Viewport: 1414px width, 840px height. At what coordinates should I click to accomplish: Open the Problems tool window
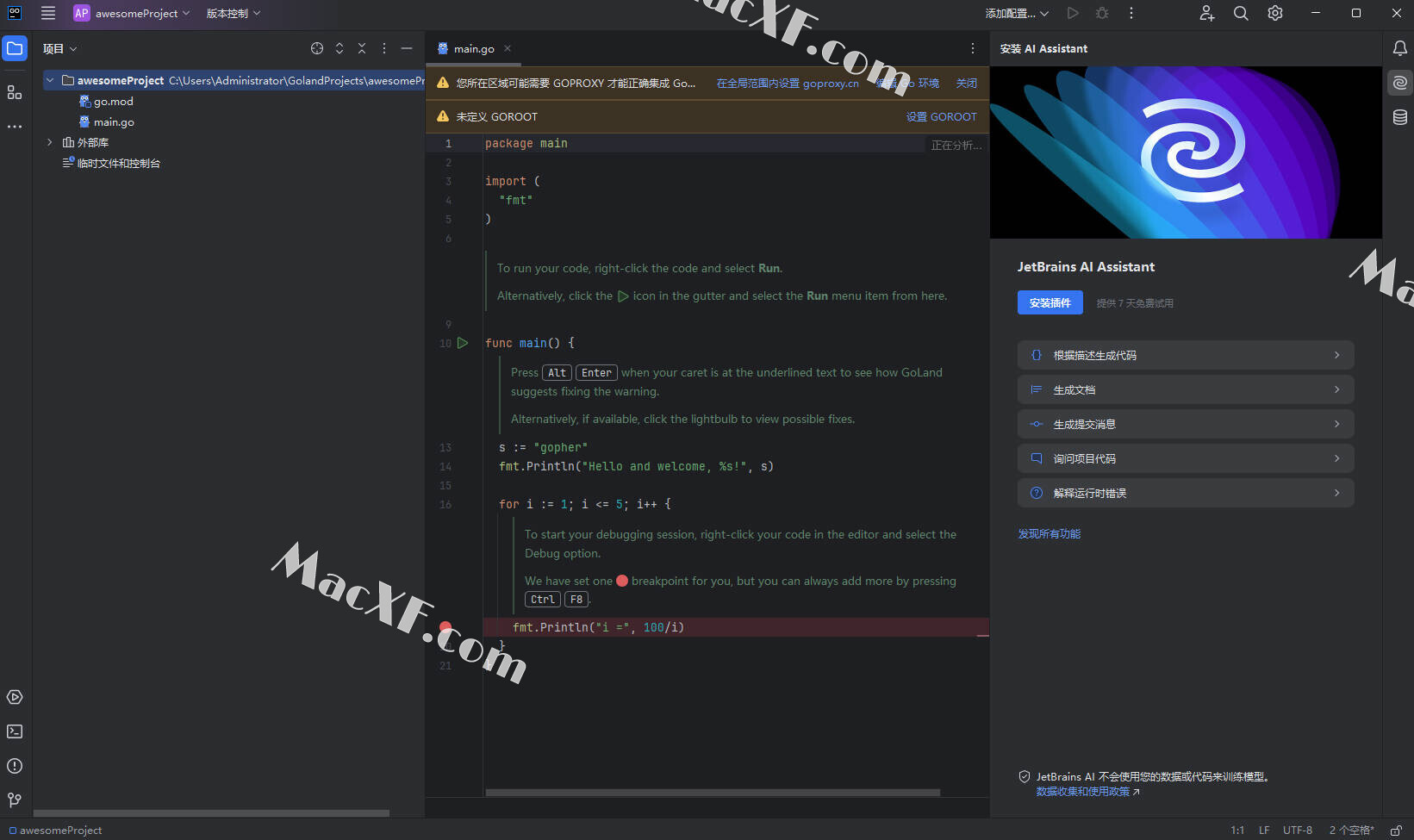15,766
